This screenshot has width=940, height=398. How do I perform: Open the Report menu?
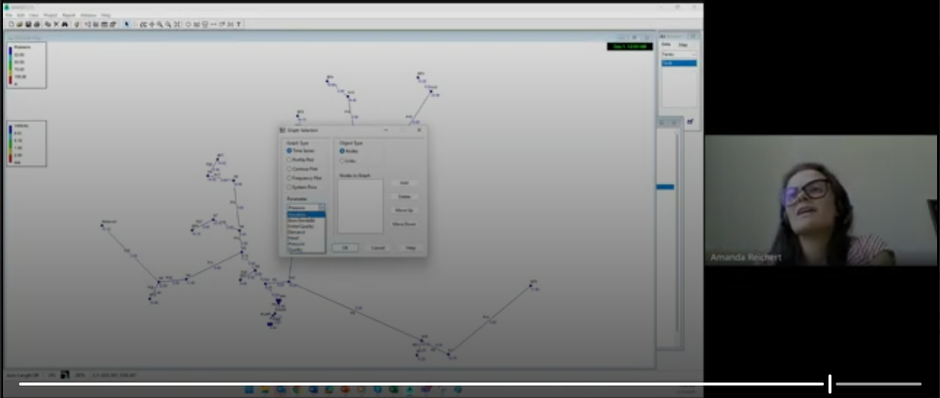click(x=69, y=15)
